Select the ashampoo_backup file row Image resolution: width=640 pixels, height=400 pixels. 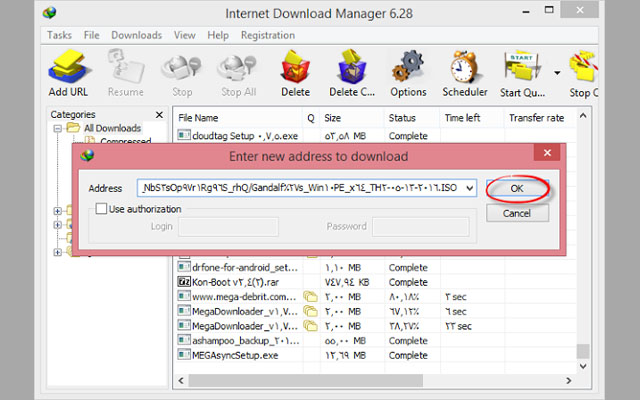376,340
